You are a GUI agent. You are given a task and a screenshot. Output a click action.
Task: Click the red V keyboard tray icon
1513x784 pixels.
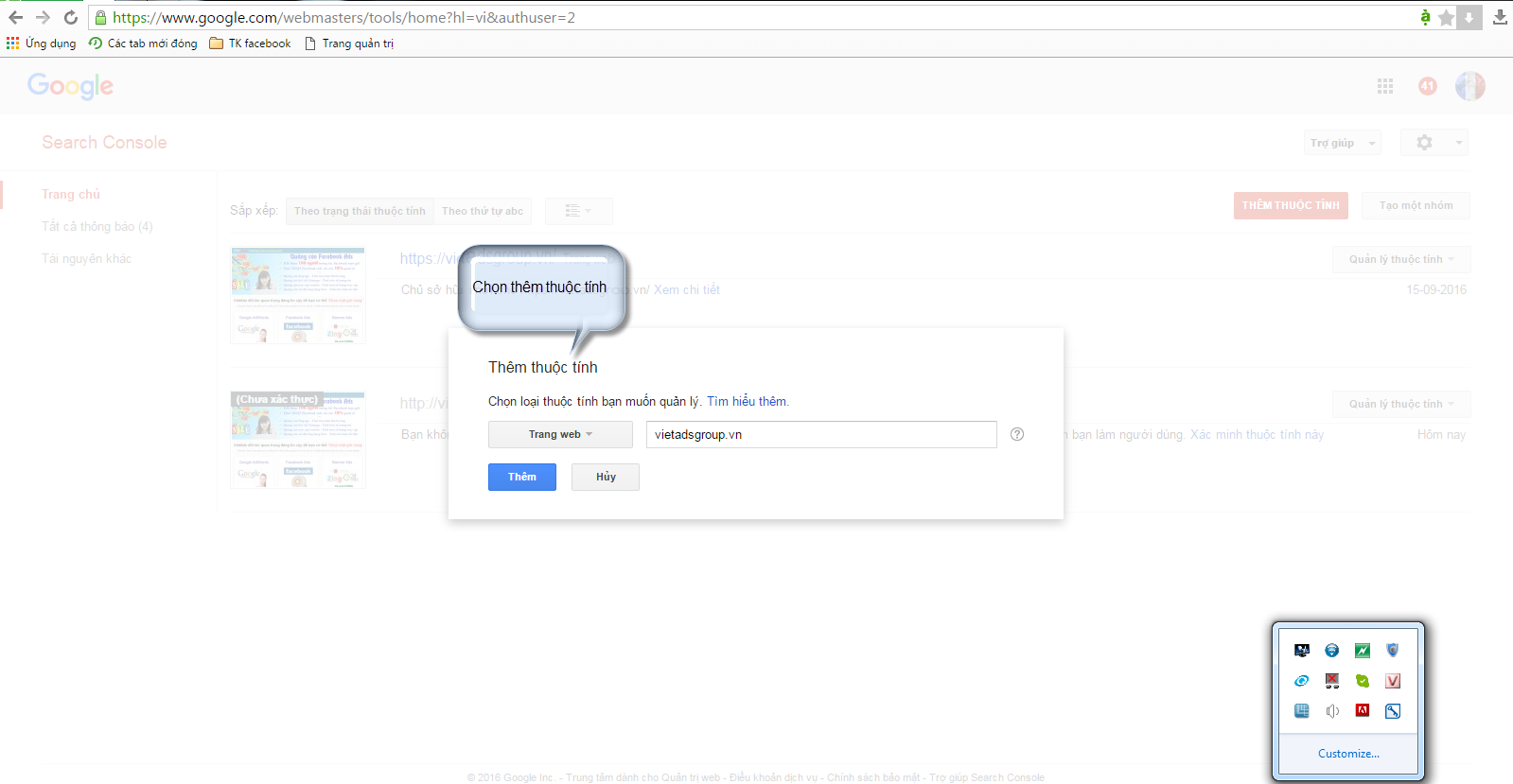(x=1393, y=681)
